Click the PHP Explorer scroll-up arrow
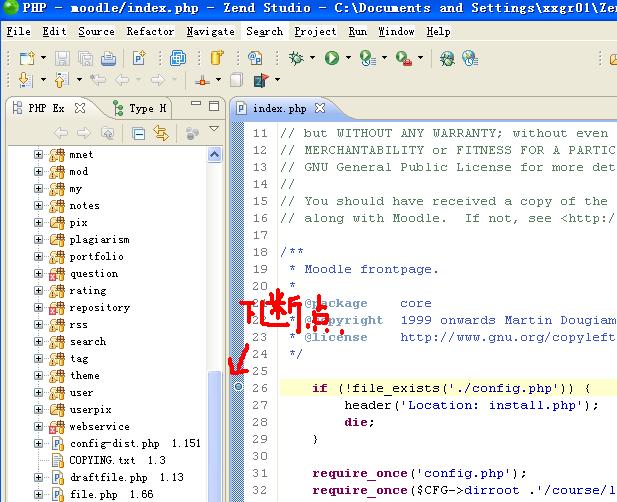 click(214, 155)
